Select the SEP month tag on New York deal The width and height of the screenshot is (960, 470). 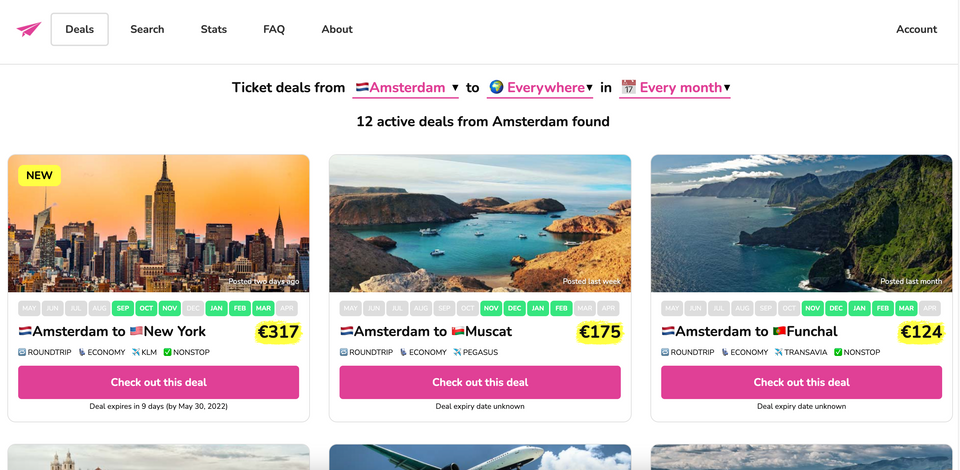[x=123, y=308]
